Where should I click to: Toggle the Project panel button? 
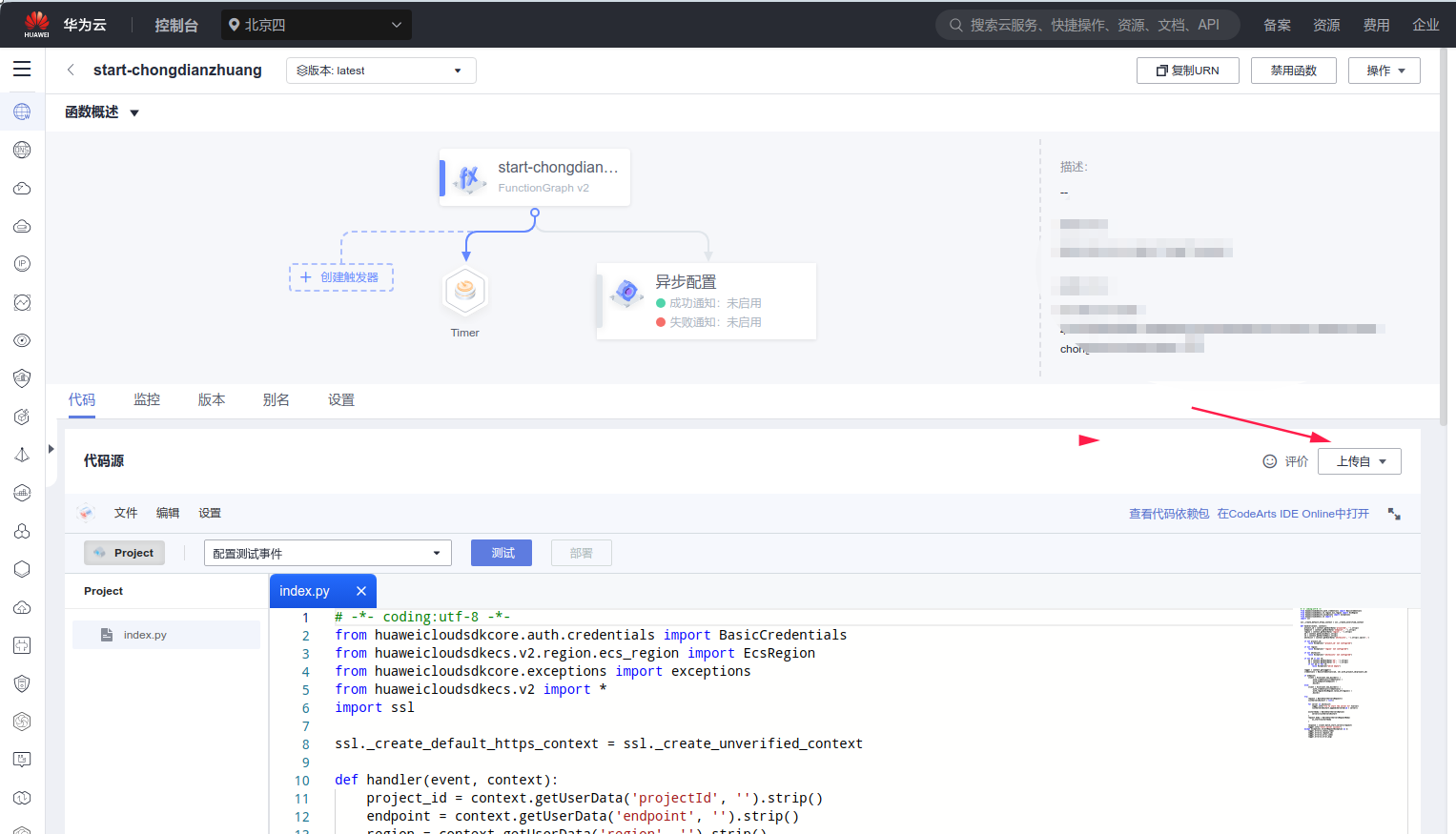124,553
